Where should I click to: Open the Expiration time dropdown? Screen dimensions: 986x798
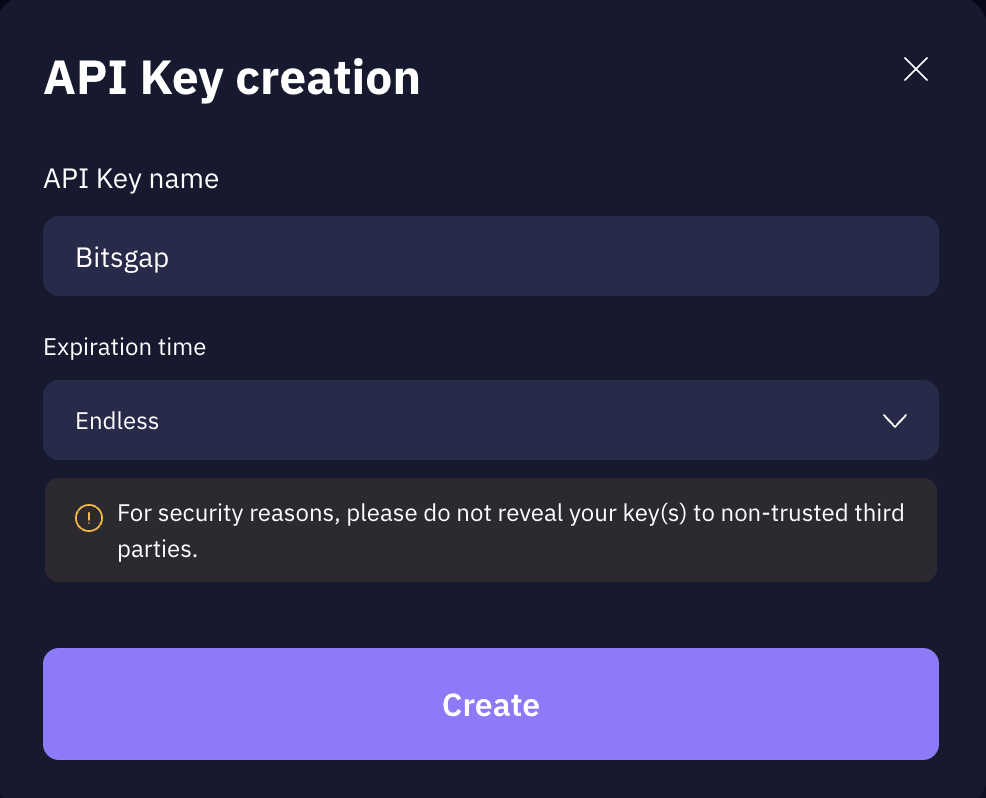490,420
